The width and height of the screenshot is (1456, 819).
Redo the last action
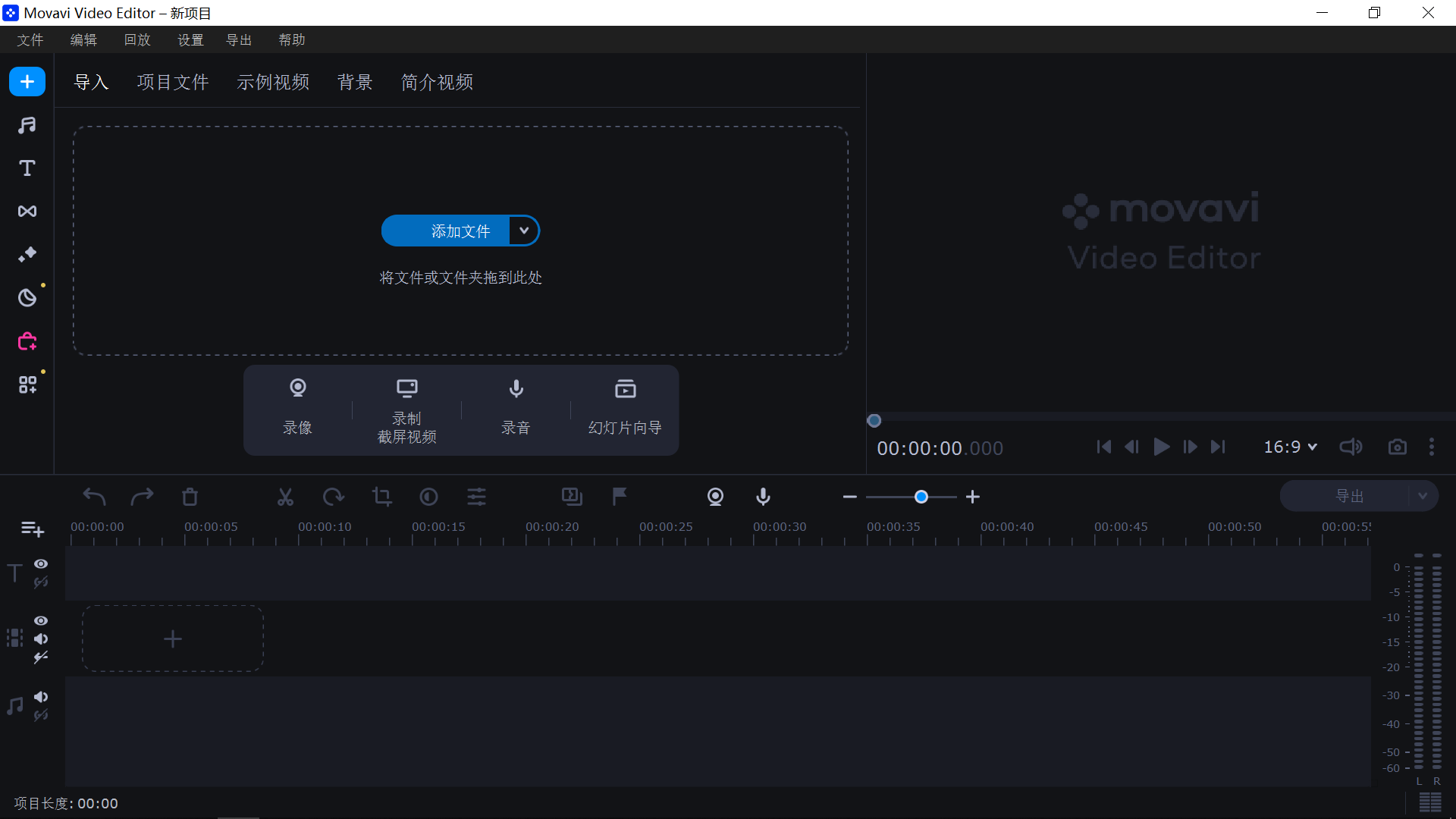(x=142, y=497)
